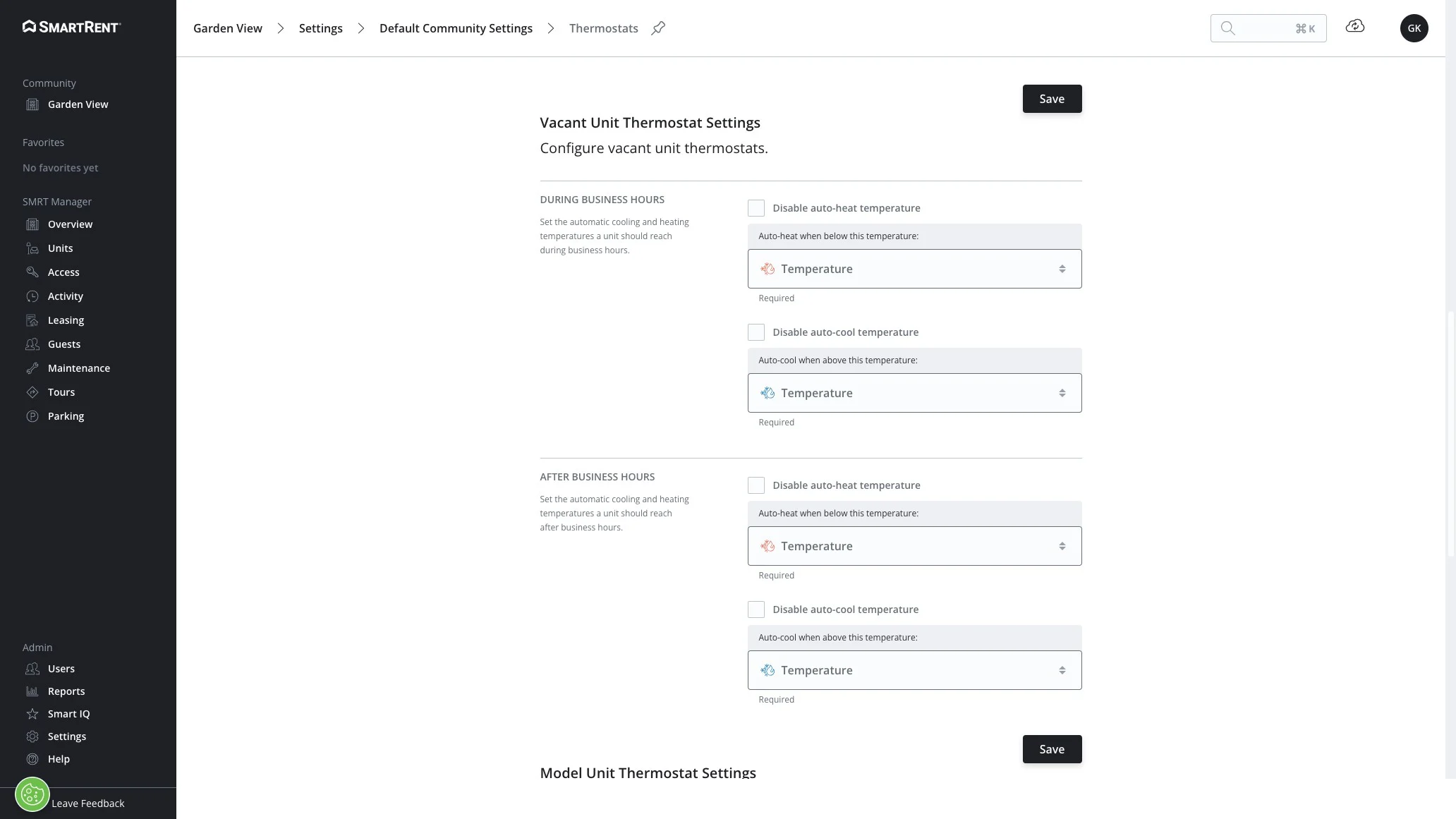The image size is (1456, 819).
Task: Click the Smart IQ star icon
Action: [x=32, y=714]
